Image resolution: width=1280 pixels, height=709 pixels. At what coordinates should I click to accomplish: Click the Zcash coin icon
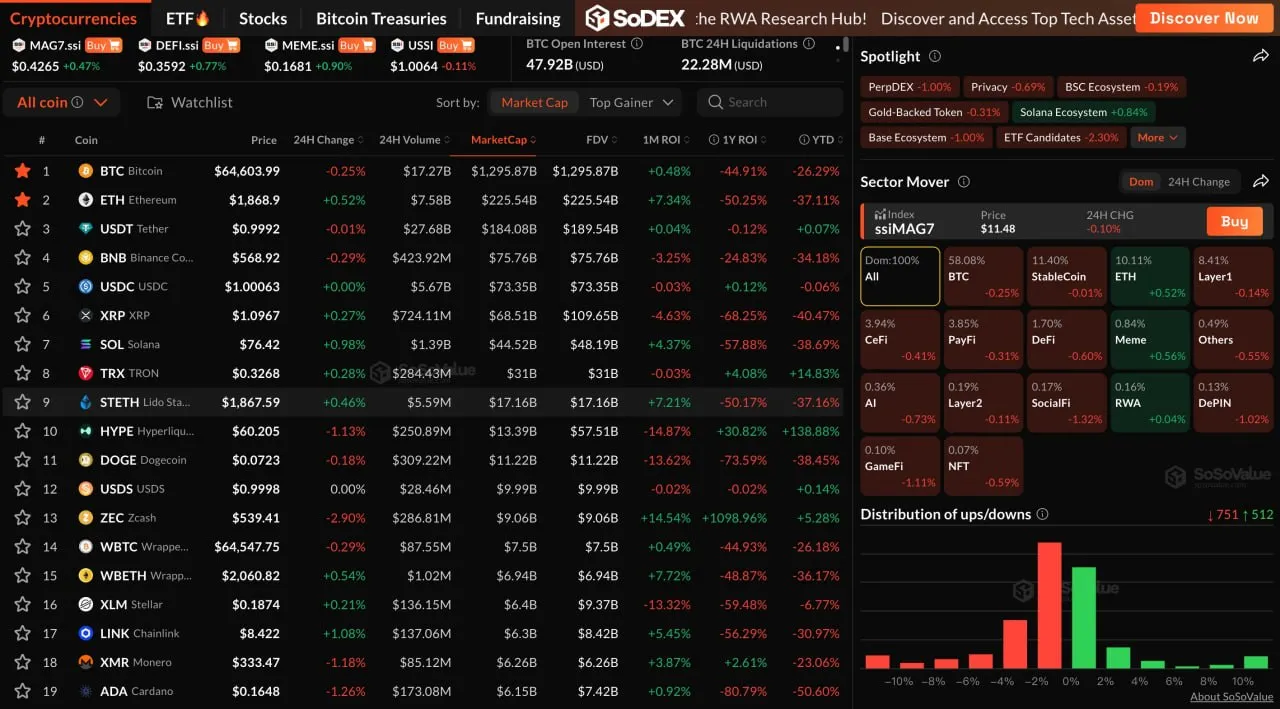(86, 519)
